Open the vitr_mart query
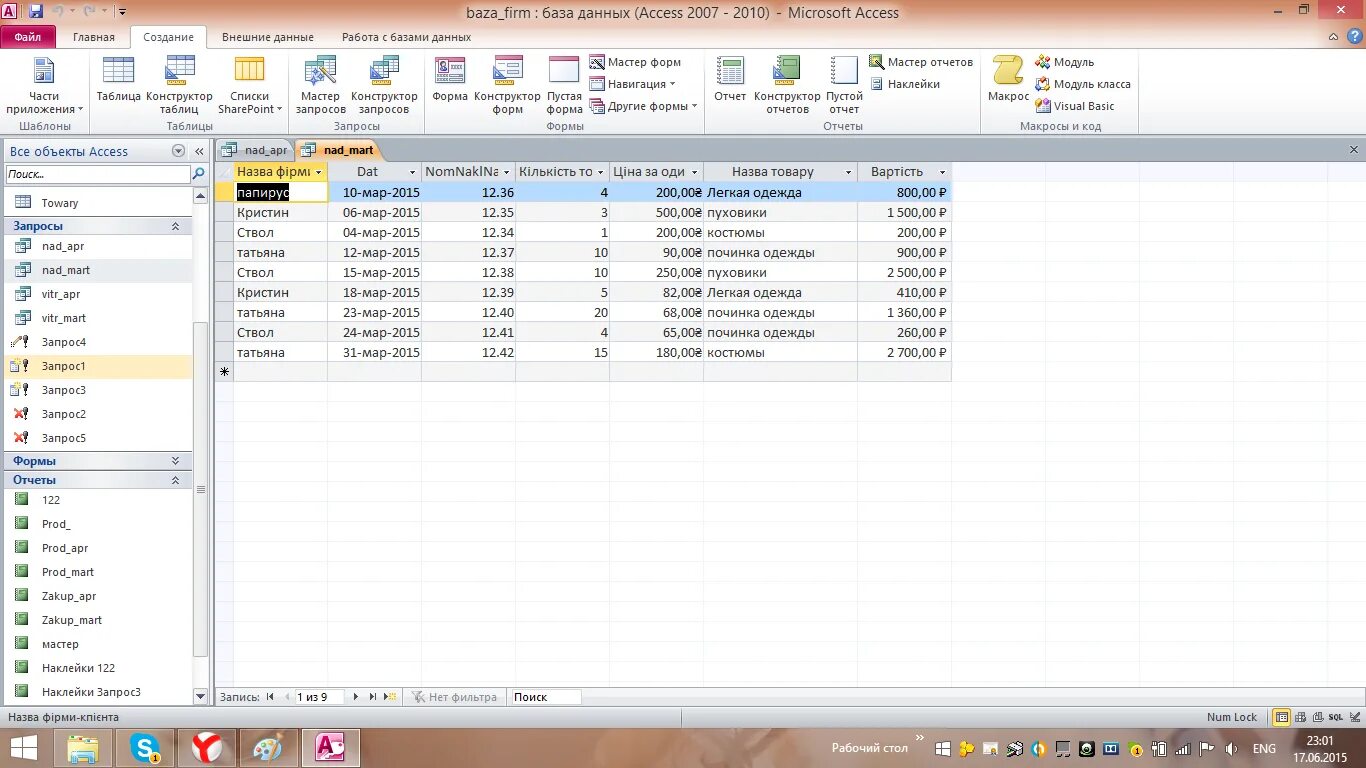The image size is (1366, 768). click(x=63, y=317)
